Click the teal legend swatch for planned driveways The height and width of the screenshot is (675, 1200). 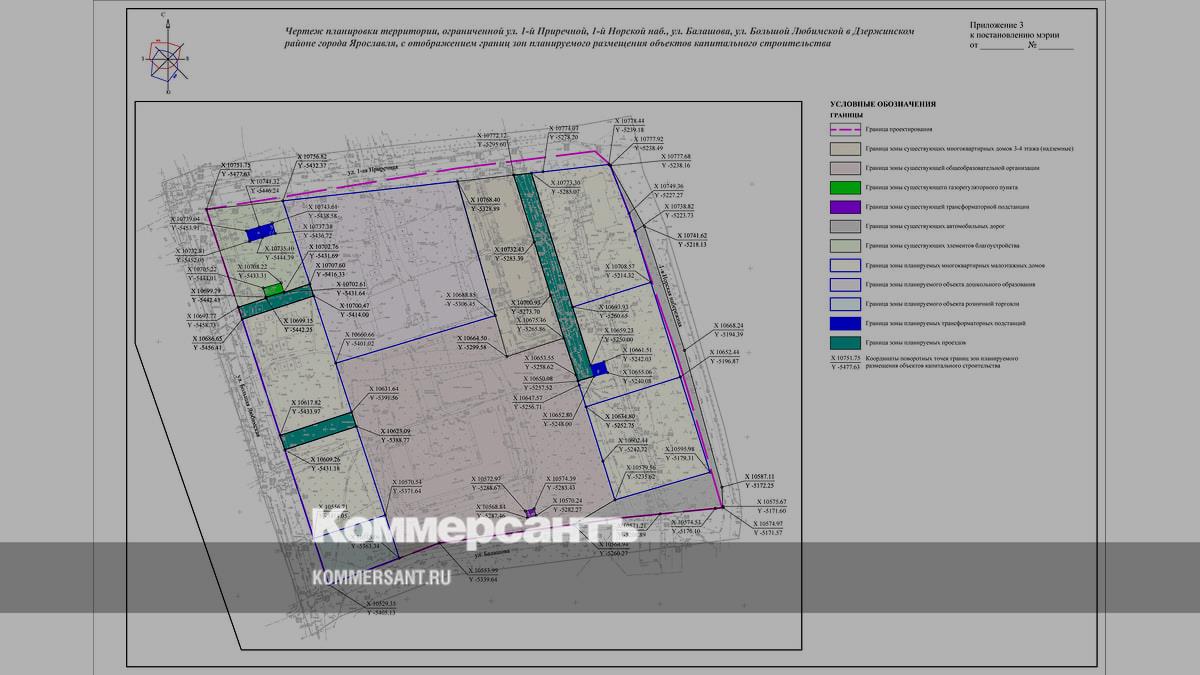tap(844, 343)
